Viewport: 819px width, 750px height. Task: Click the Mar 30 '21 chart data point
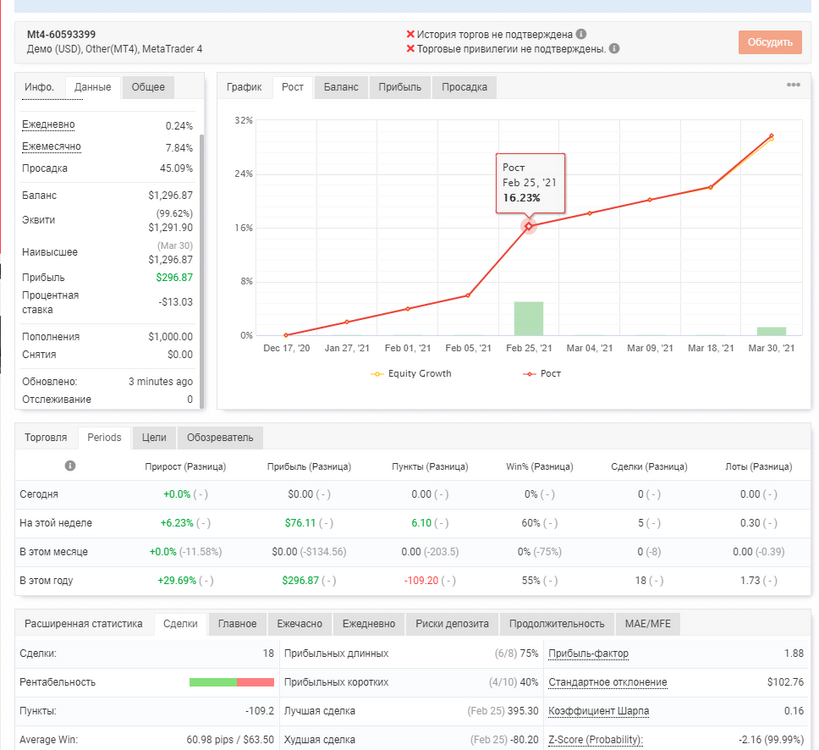(771, 136)
